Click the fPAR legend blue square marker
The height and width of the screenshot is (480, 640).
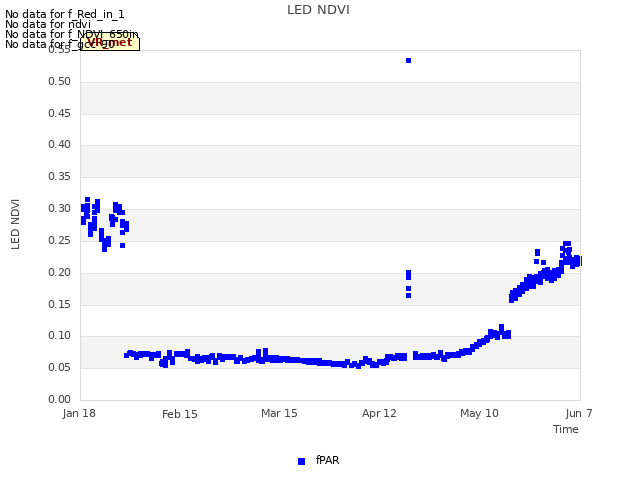click(301, 461)
